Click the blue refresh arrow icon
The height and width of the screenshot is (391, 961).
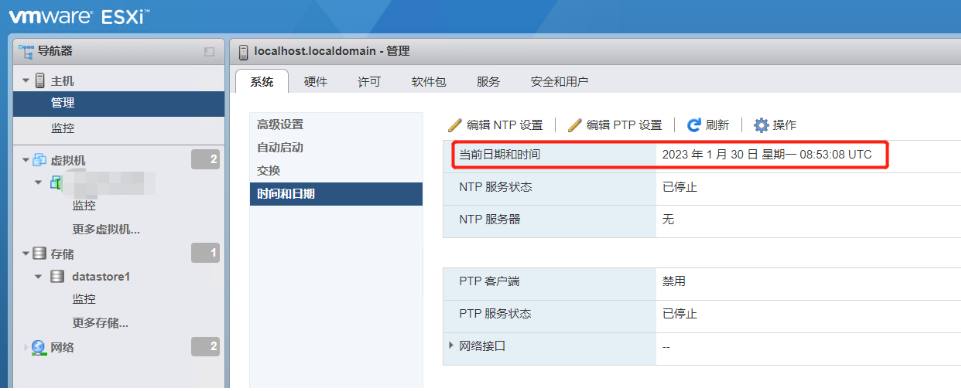point(694,125)
